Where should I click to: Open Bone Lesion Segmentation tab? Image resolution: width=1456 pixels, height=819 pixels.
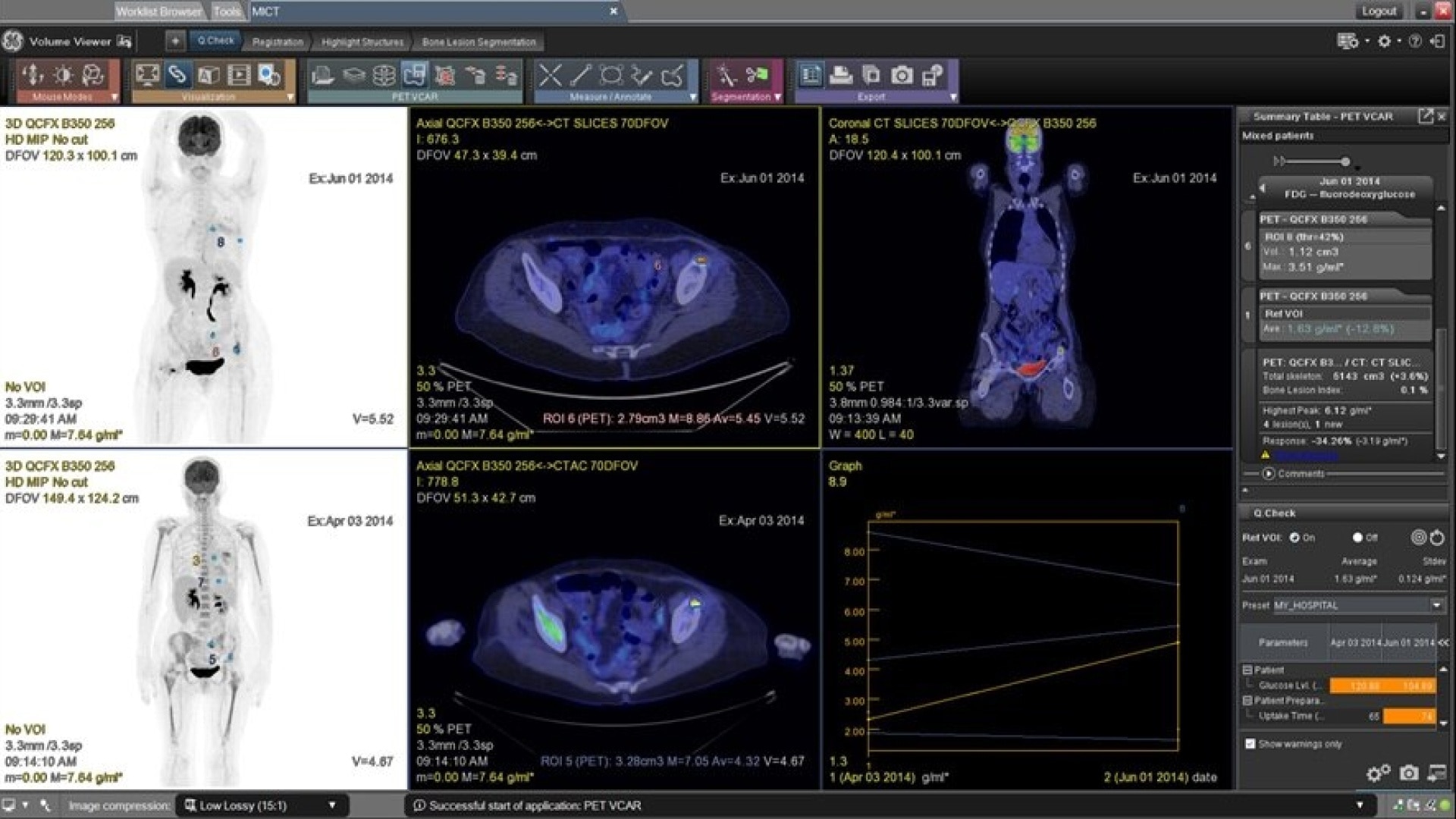[479, 42]
